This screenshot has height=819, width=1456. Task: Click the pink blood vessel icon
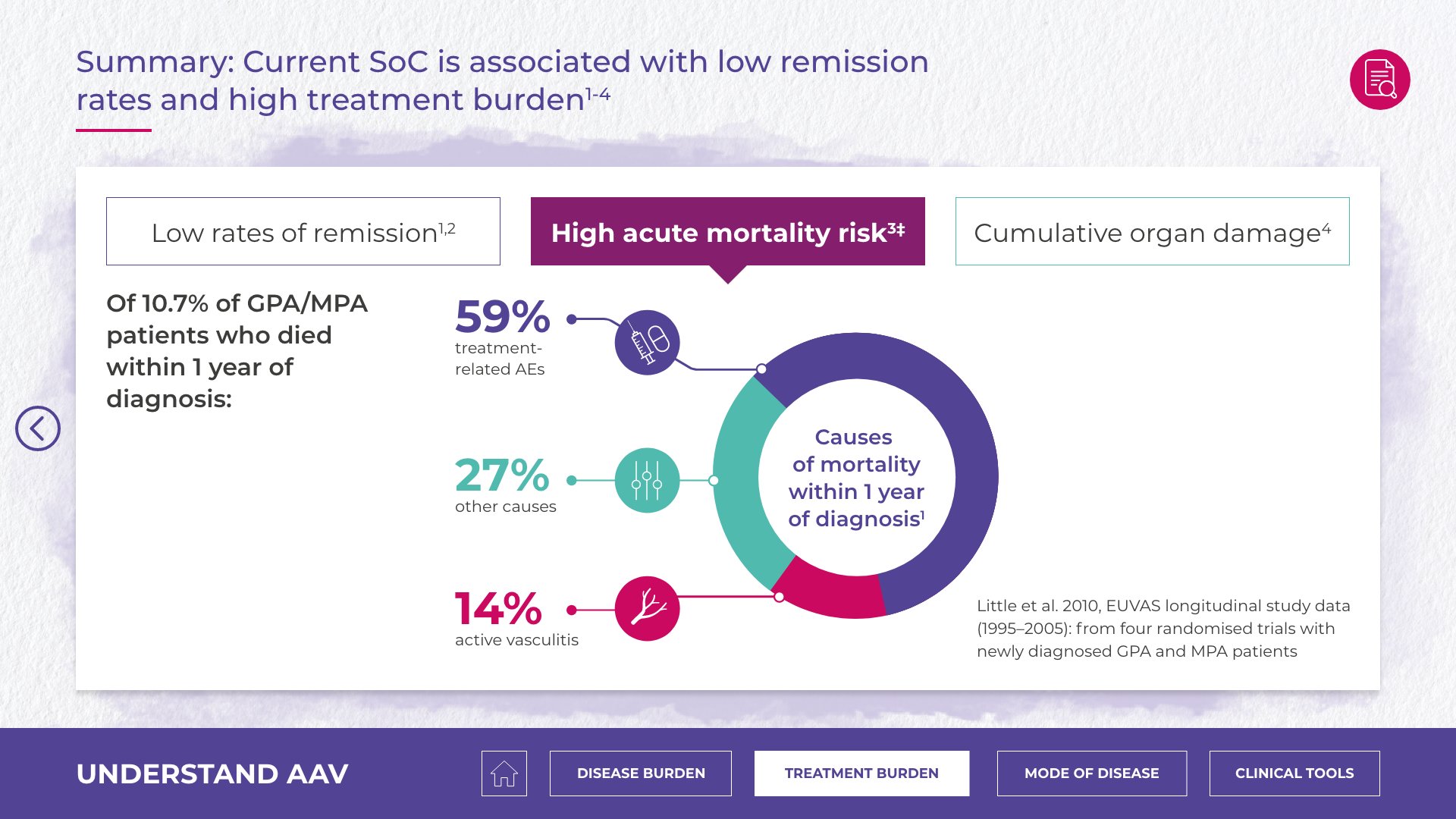pos(647,608)
